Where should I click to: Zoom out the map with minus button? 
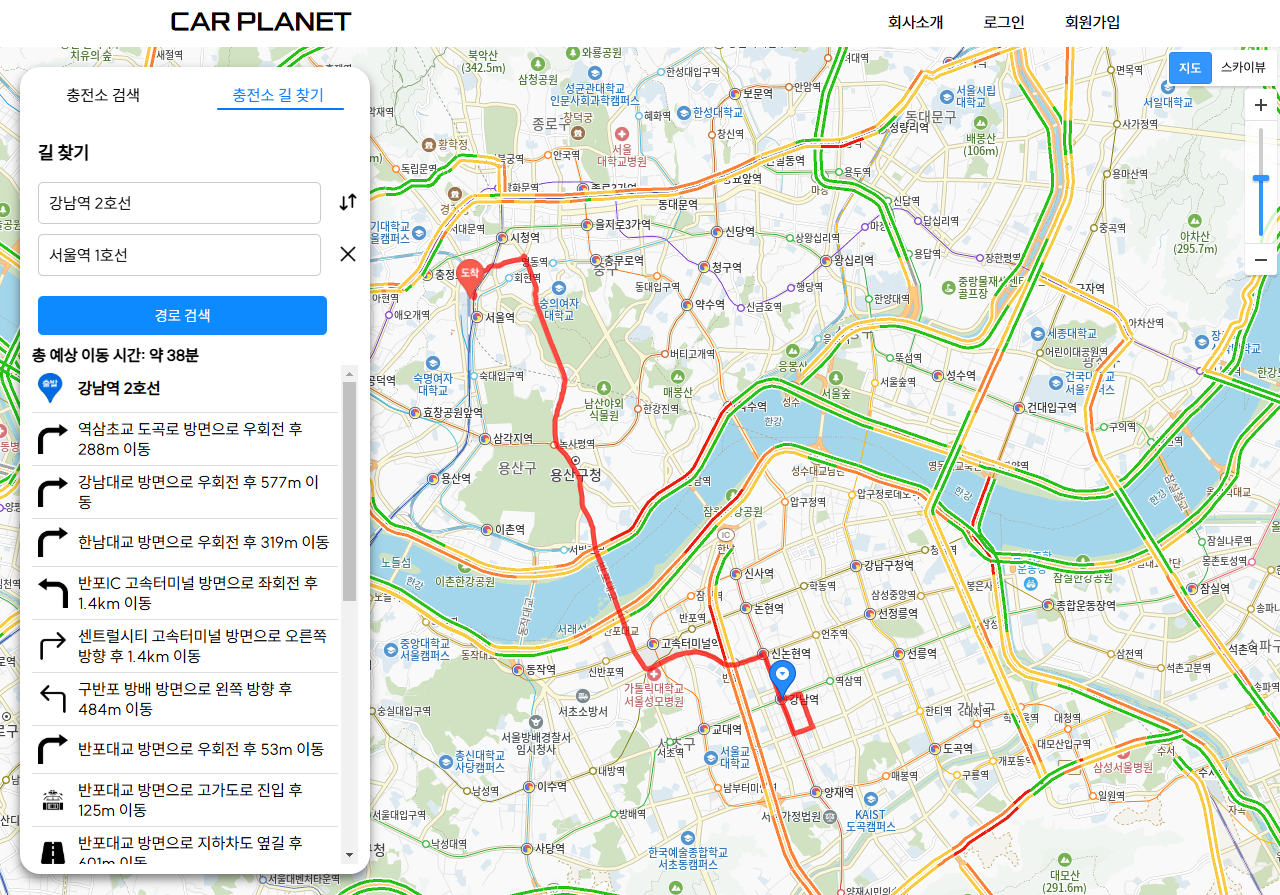point(1261,260)
